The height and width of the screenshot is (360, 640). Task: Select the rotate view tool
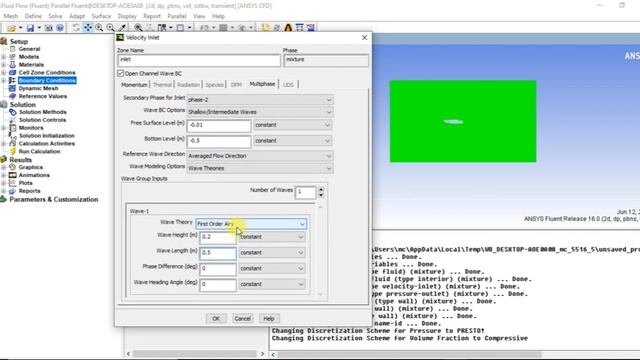point(76,28)
